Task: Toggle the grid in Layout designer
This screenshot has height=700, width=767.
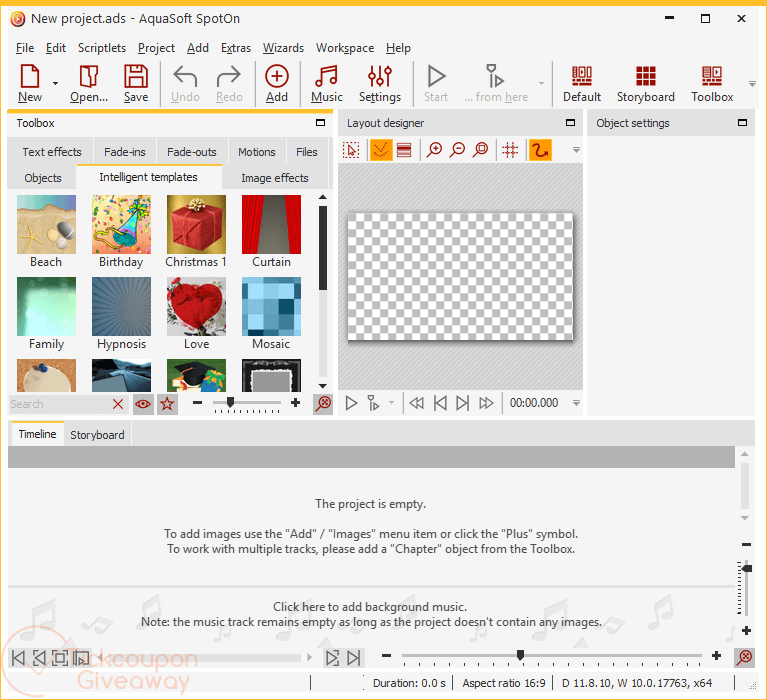Action: 510,150
